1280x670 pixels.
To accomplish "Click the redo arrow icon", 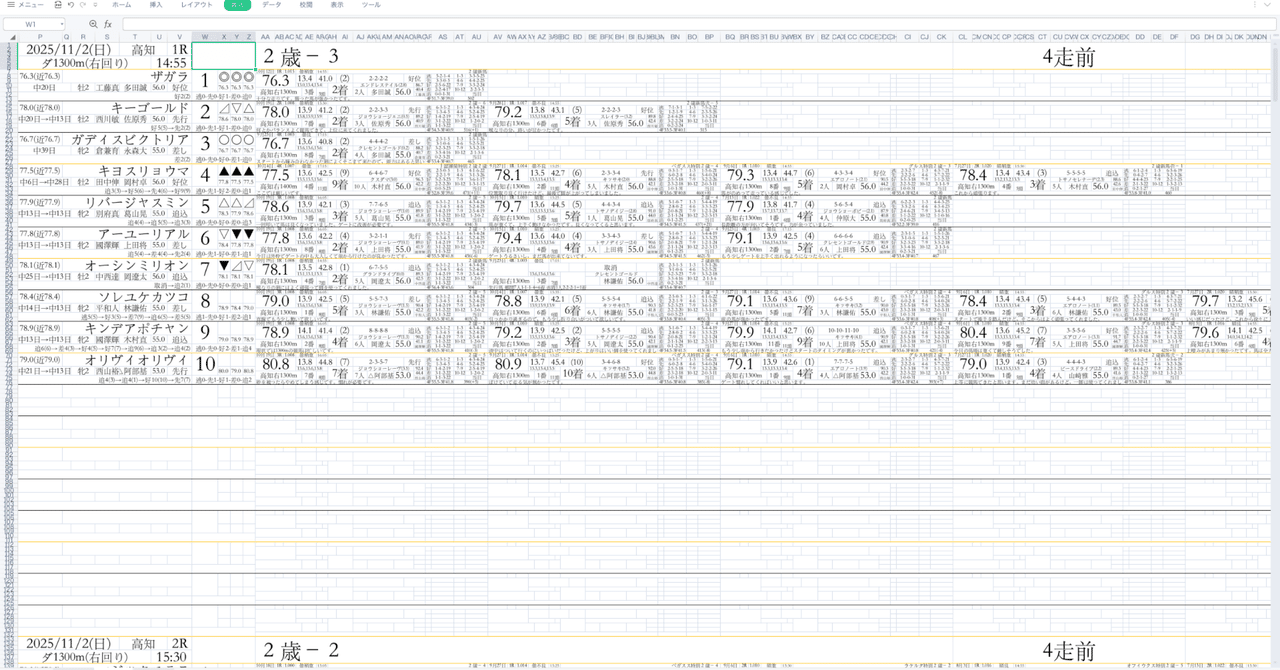I will point(84,5).
